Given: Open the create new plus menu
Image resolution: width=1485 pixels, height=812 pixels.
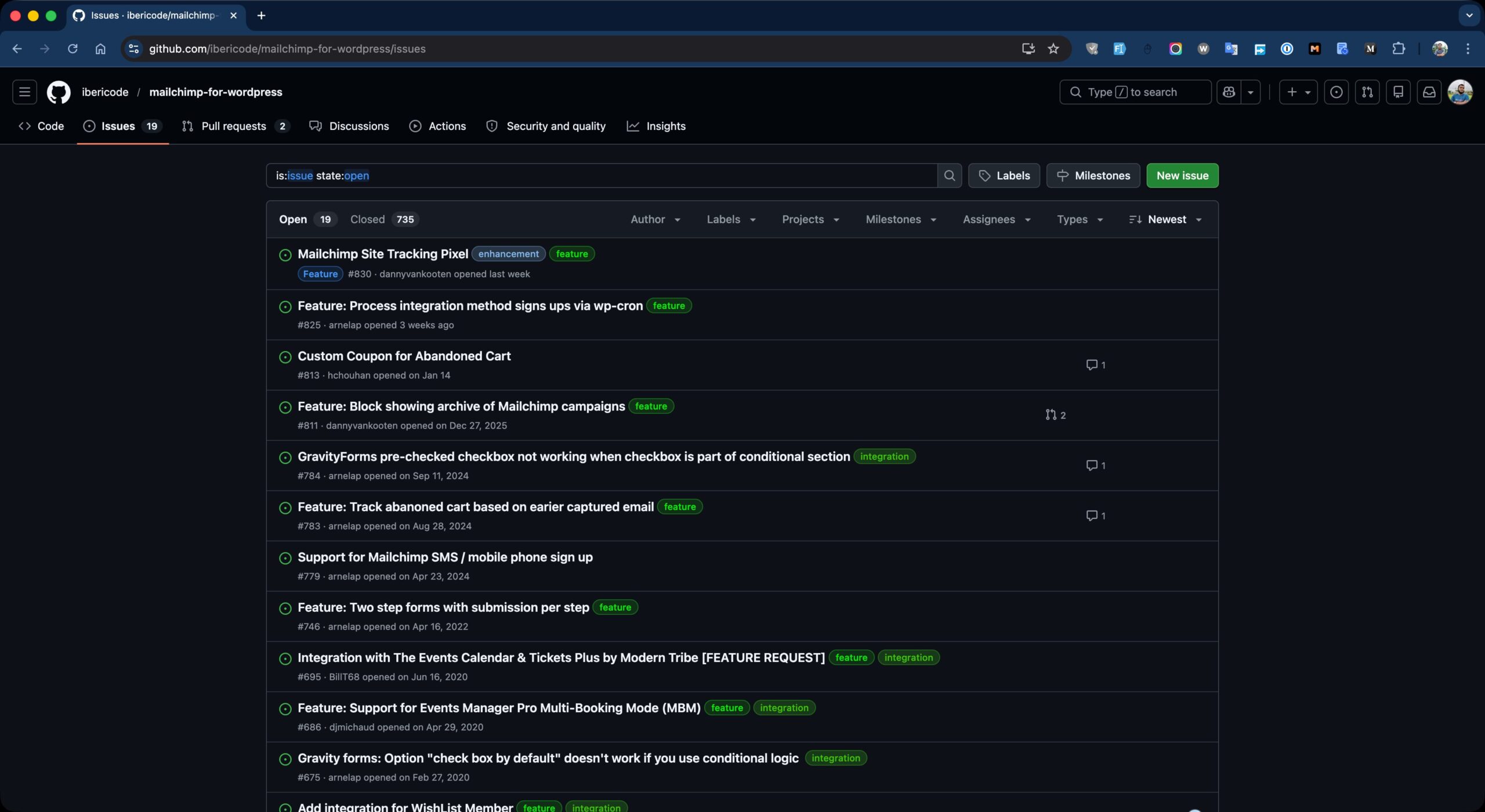Looking at the screenshot, I should [x=1298, y=92].
